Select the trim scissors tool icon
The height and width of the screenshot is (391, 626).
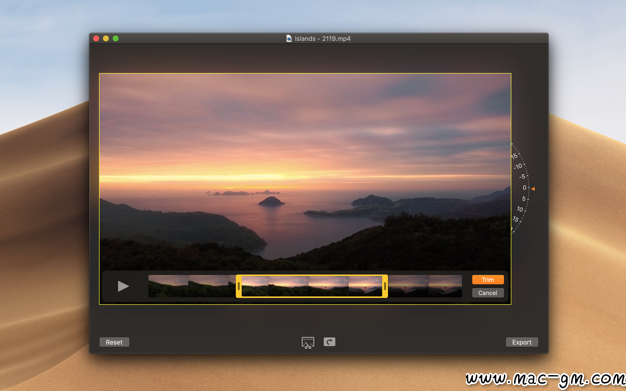tap(308, 343)
